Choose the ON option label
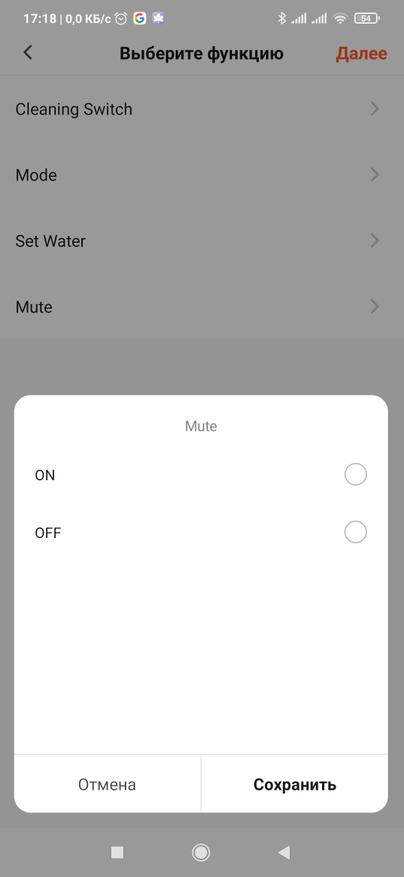The width and height of the screenshot is (404, 877). tap(45, 475)
